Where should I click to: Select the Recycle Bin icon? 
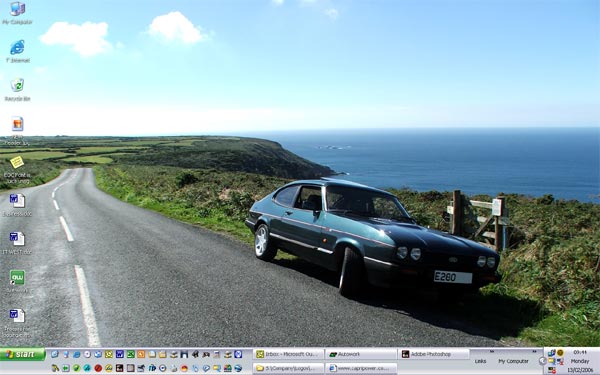click(x=17, y=85)
